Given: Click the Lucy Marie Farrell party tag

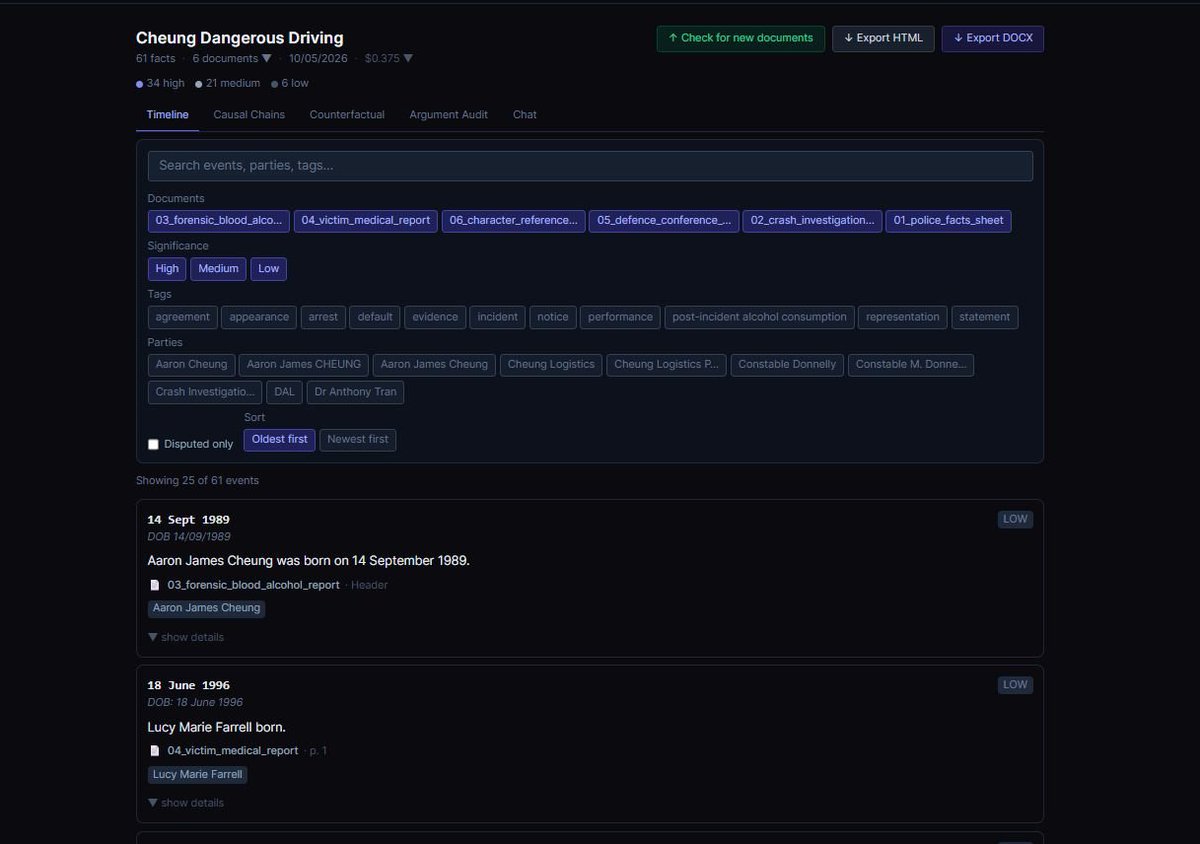Looking at the screenshot, I should pyautogui.click(x=198, y=774).
